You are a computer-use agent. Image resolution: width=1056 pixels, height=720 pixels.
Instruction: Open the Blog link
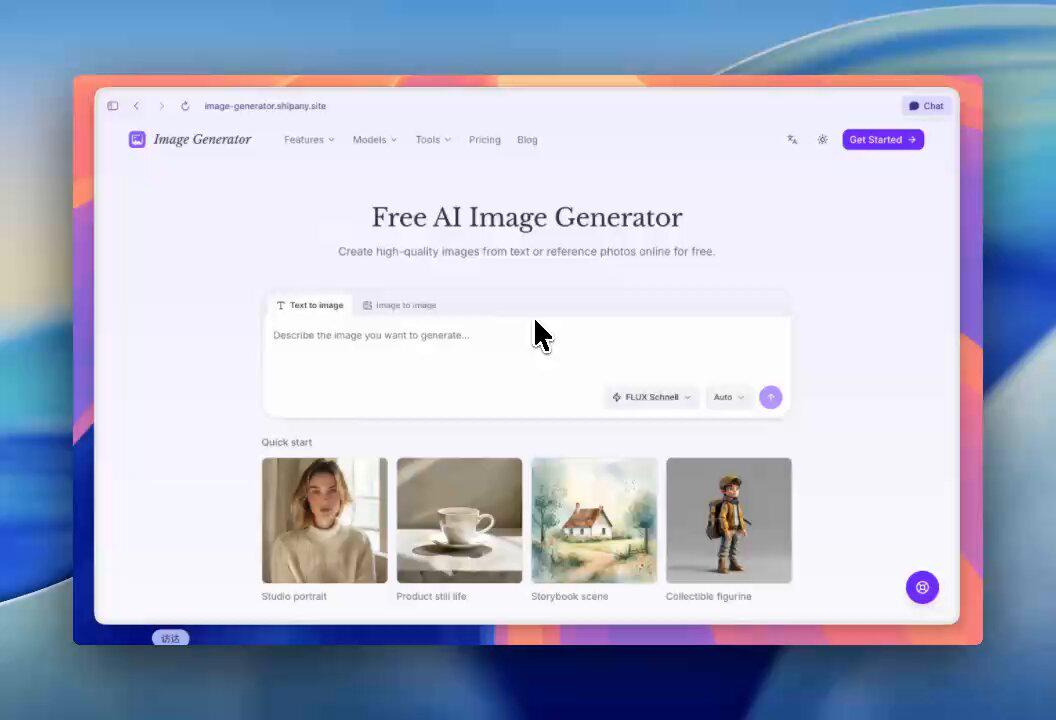click(x=527, y=139)
